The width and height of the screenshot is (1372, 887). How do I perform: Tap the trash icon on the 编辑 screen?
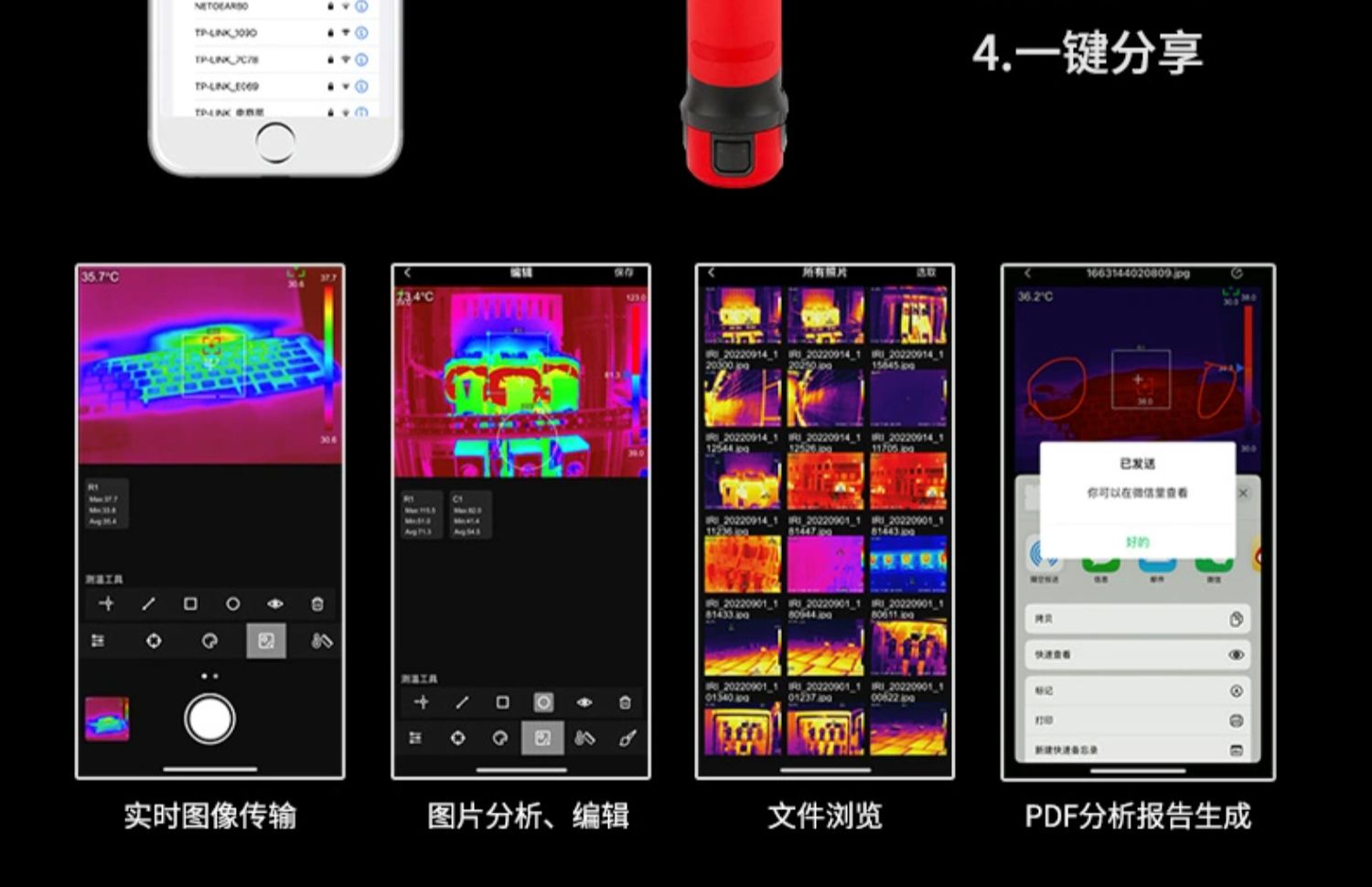tap(625, 702)
